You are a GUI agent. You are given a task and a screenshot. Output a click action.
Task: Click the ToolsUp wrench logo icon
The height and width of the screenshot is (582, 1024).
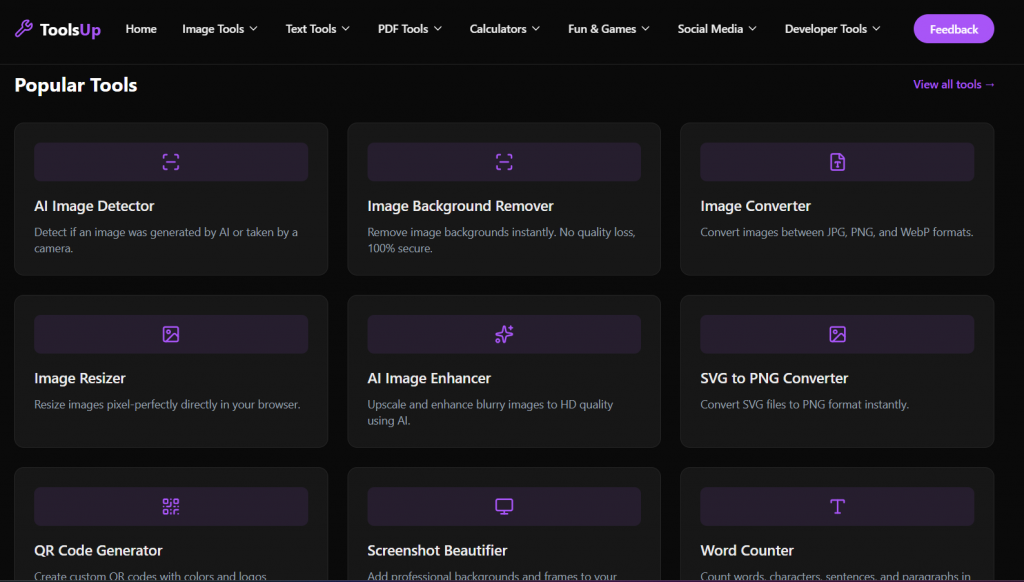coord(24,28)
